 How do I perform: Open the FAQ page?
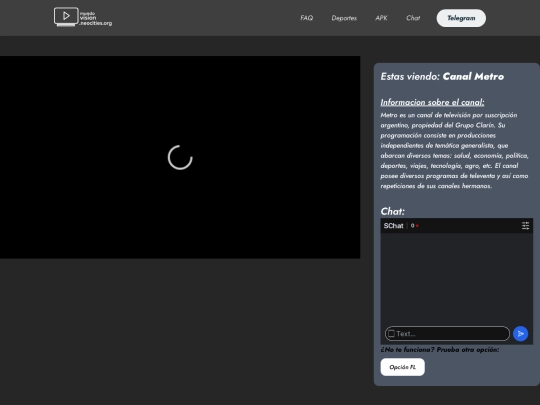click(x=307, y=18)
